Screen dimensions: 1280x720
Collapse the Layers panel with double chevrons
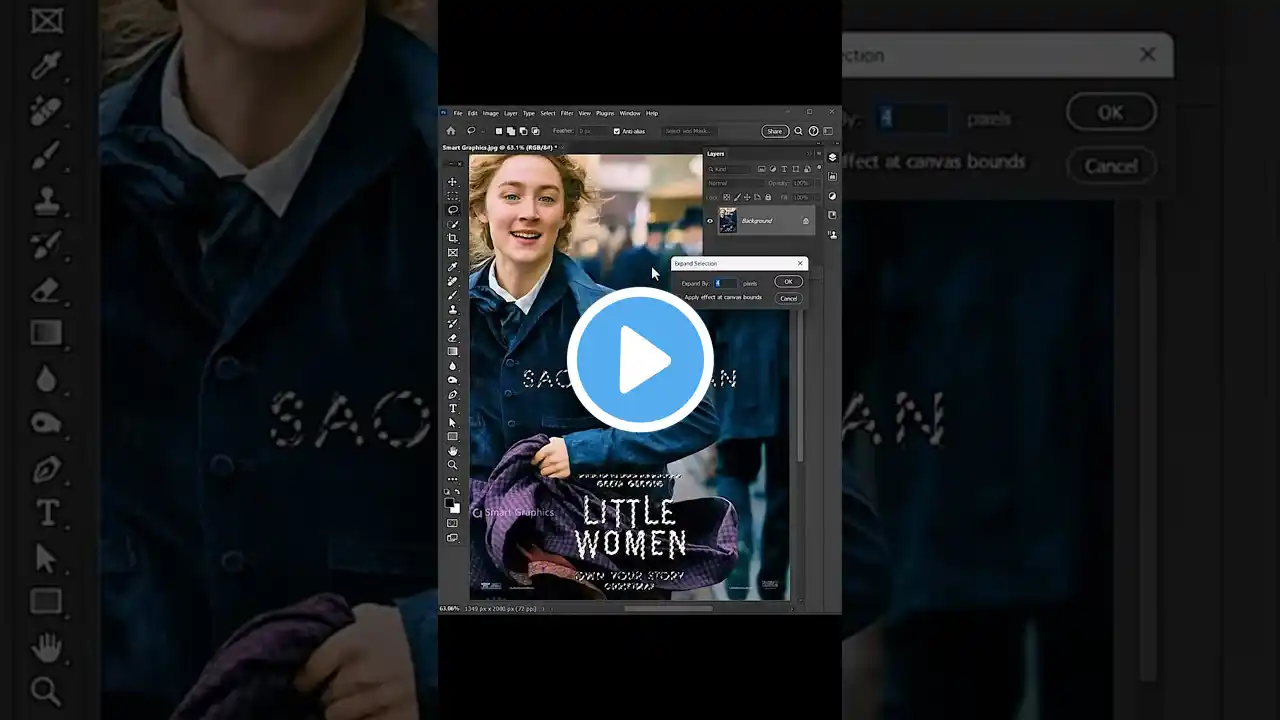point(809,154)
